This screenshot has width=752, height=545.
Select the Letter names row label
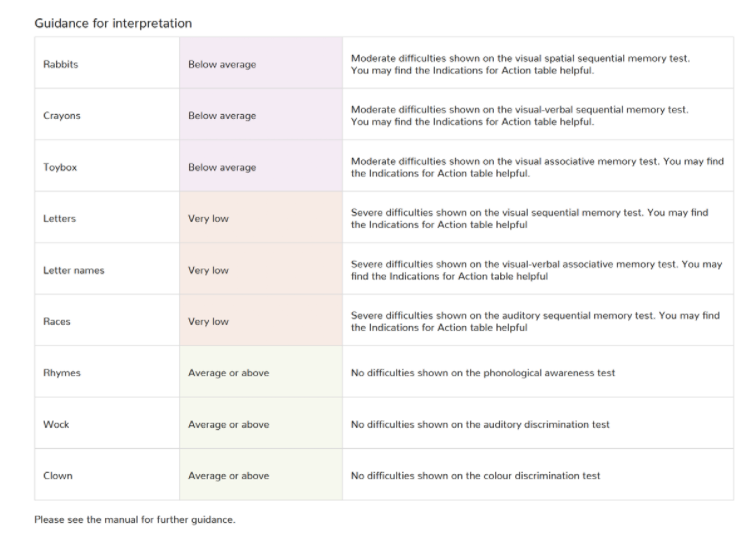click(x=73, y=270)
